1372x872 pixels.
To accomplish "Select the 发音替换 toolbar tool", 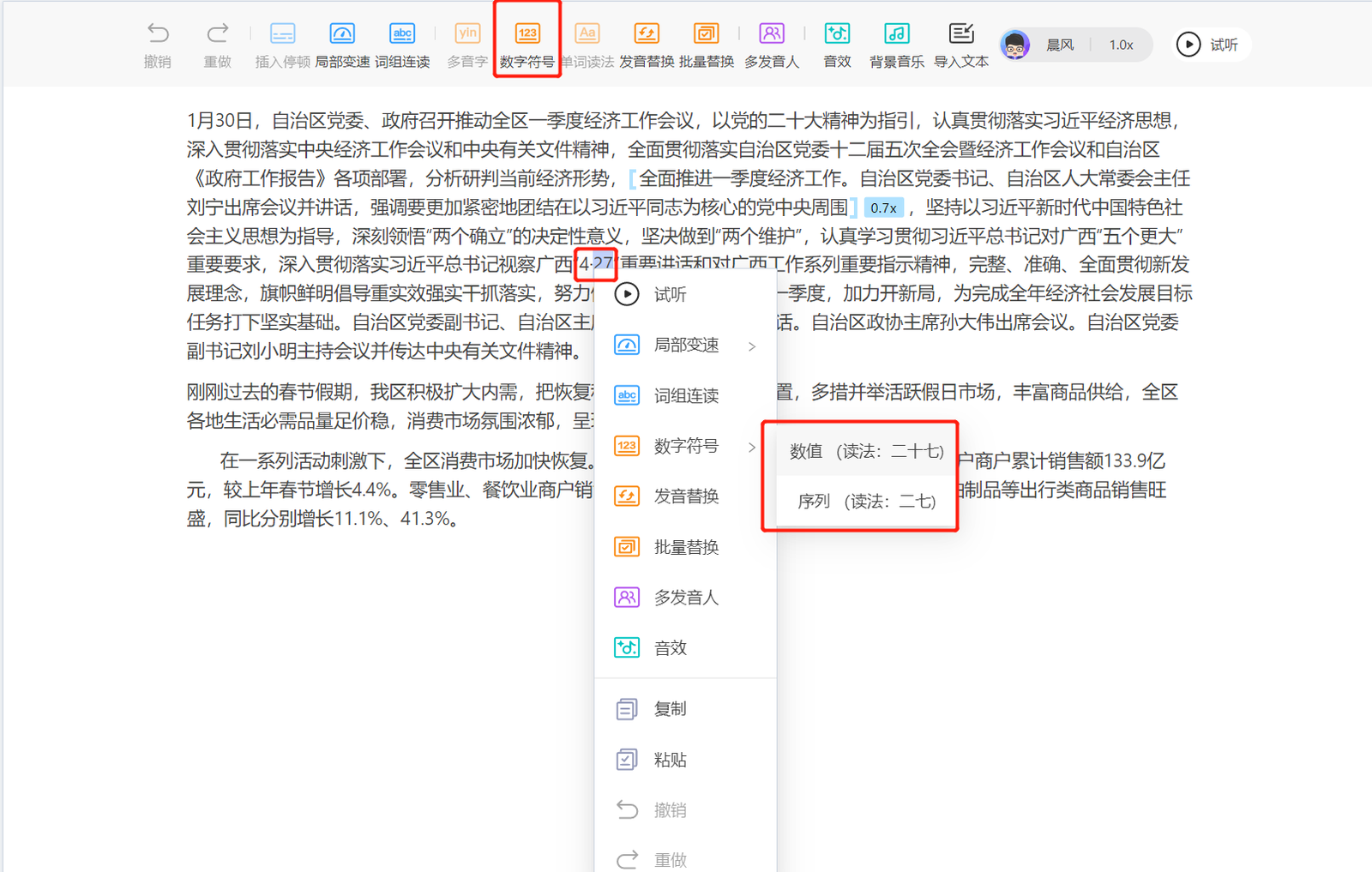I will click(647, 45).
